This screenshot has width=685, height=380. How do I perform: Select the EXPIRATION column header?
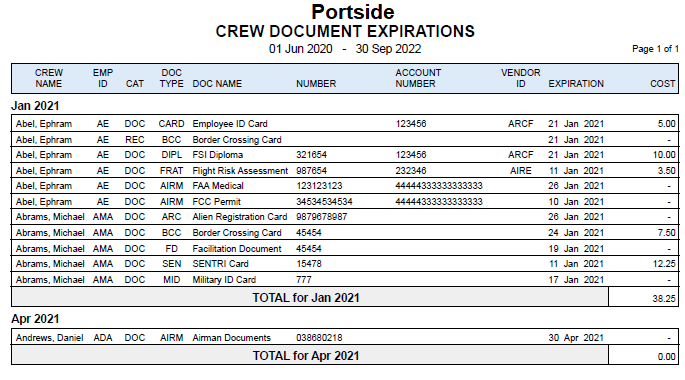576,83
